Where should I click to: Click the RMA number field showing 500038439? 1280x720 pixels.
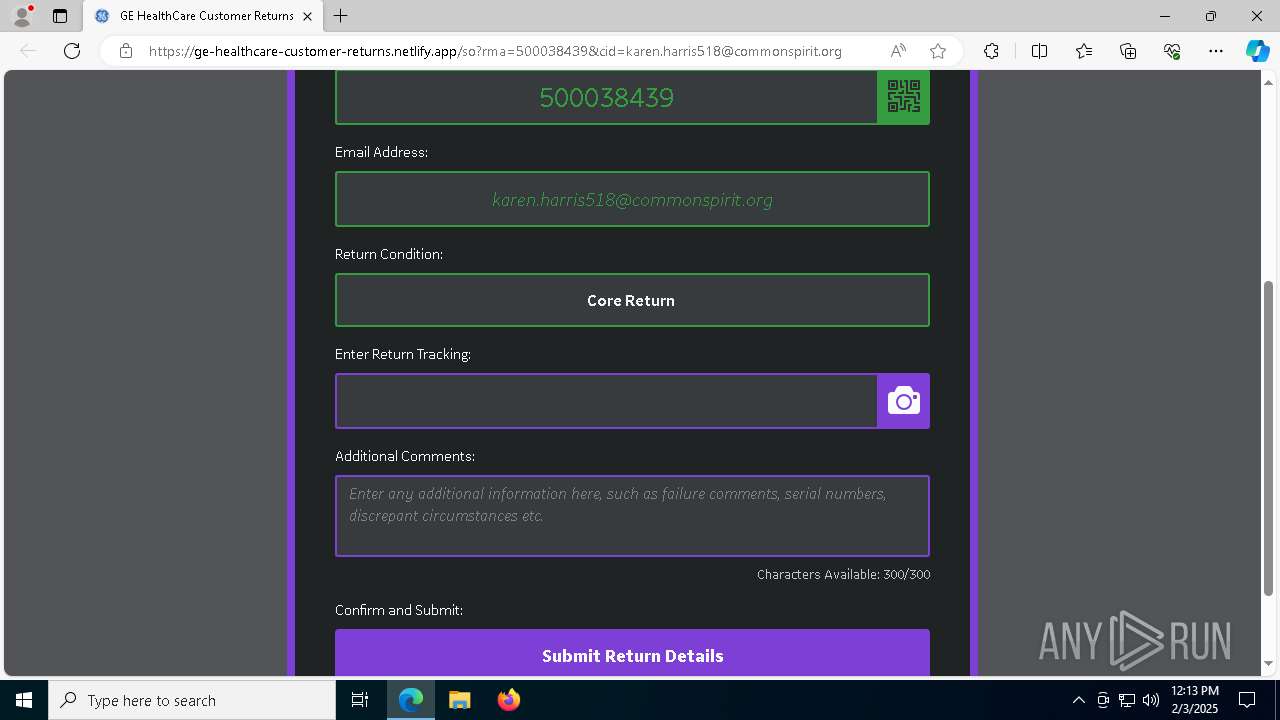[x=606, y=97]
